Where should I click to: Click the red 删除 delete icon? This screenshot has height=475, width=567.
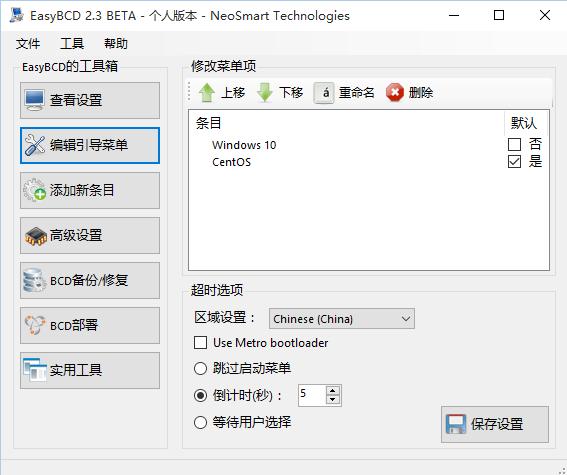point(395,93)
